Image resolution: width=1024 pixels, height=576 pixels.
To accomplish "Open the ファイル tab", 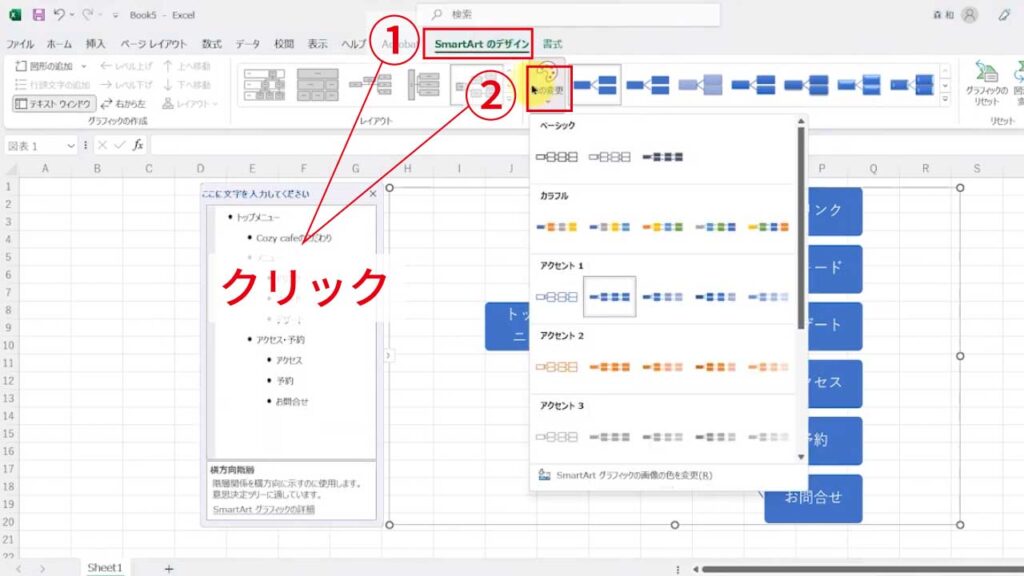I will point(20,44).
